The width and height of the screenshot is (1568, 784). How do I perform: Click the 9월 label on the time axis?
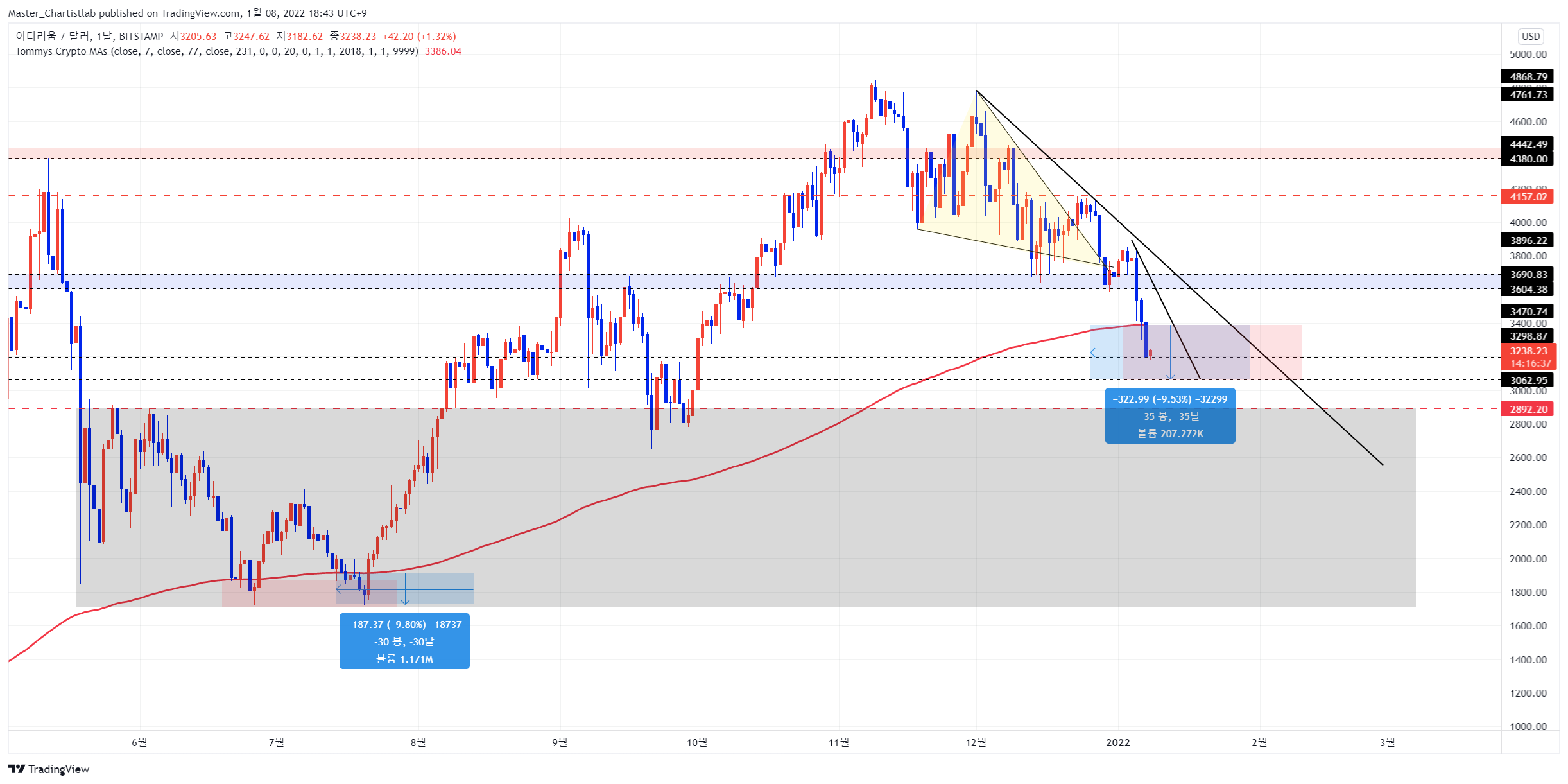click(x=560, y=742)
